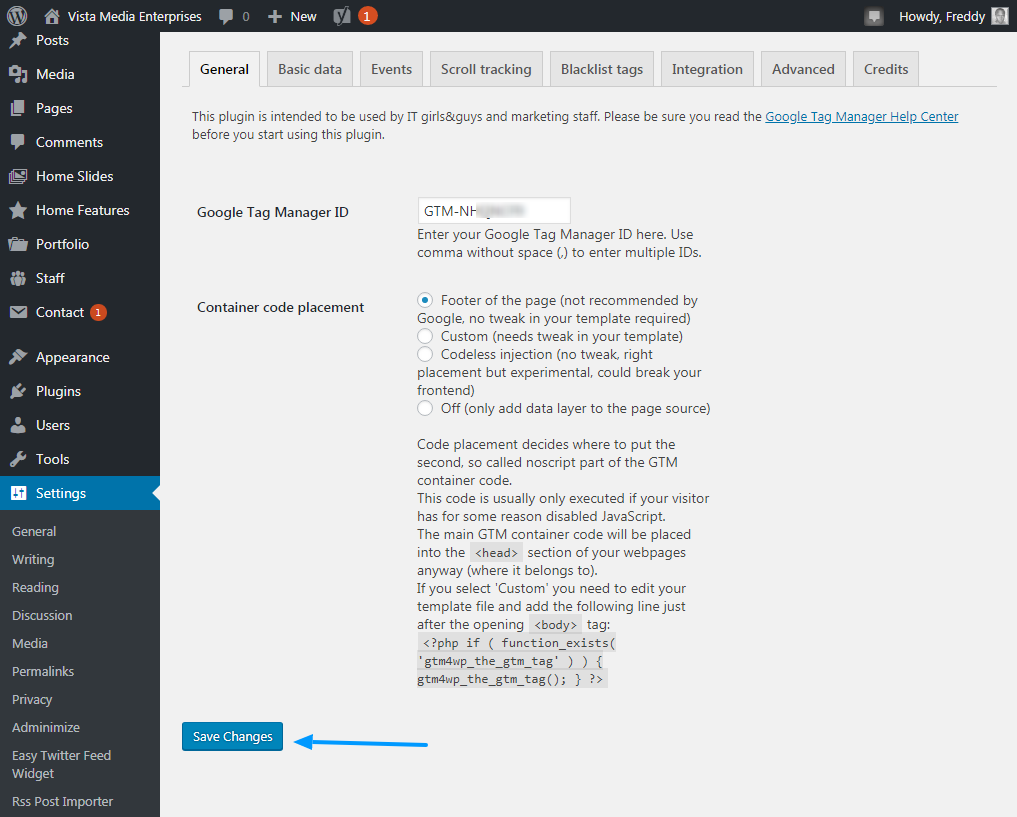Click the Container code placement label
The height and width of the screenshot is (817, 1017).
280,307
